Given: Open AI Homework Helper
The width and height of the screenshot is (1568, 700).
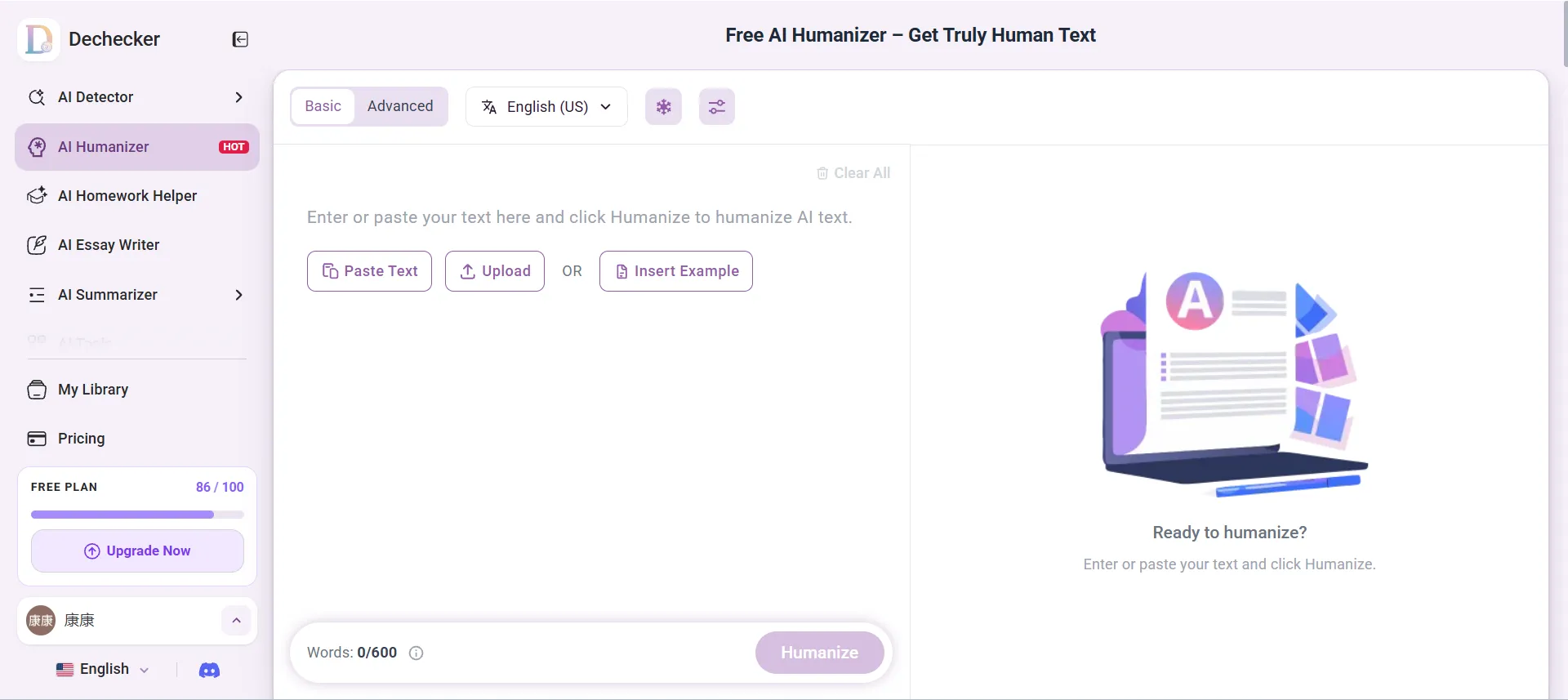Looking at the screenshot, I should (x=137, y=196).
